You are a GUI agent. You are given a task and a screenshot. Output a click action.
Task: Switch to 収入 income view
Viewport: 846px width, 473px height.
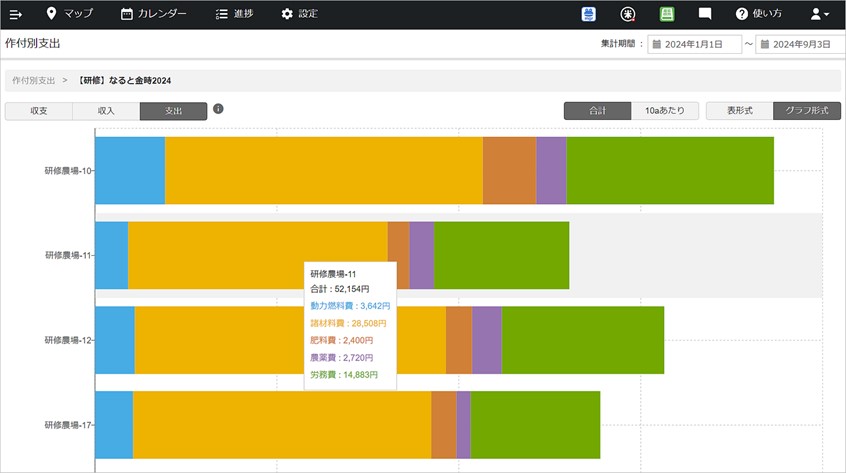106,111
